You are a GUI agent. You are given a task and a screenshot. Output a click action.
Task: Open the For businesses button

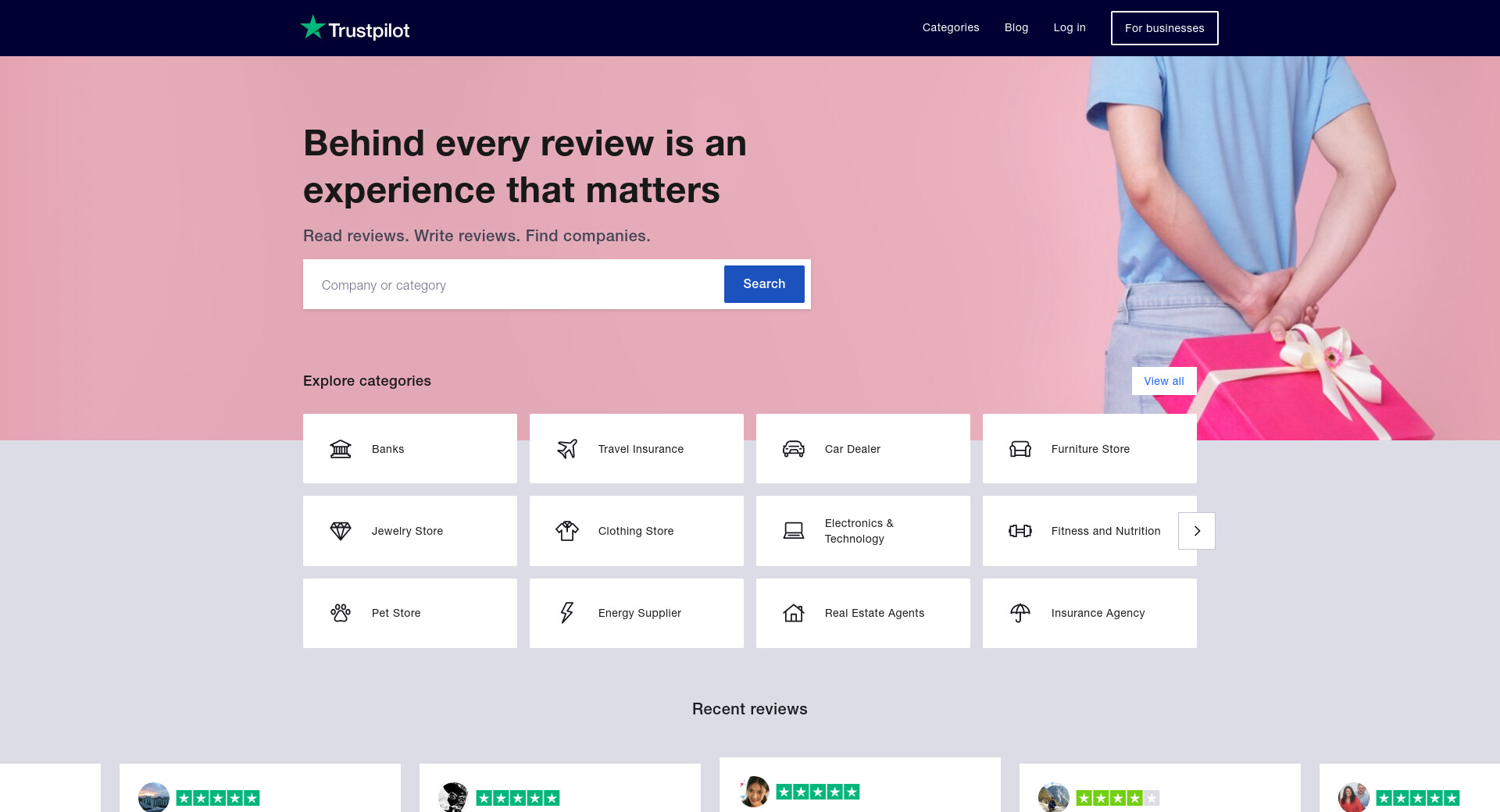coord(1164,28)
